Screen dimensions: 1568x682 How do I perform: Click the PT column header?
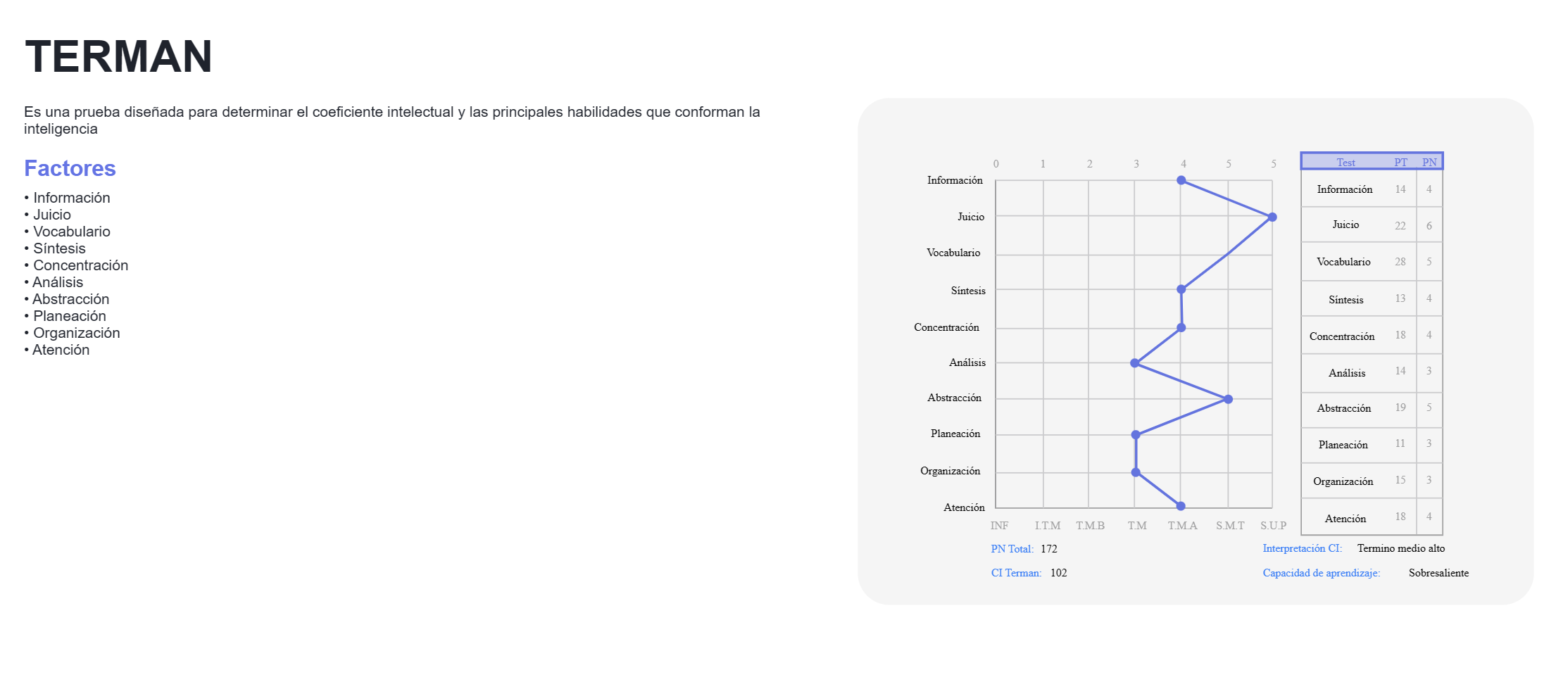click(1400, 163)
